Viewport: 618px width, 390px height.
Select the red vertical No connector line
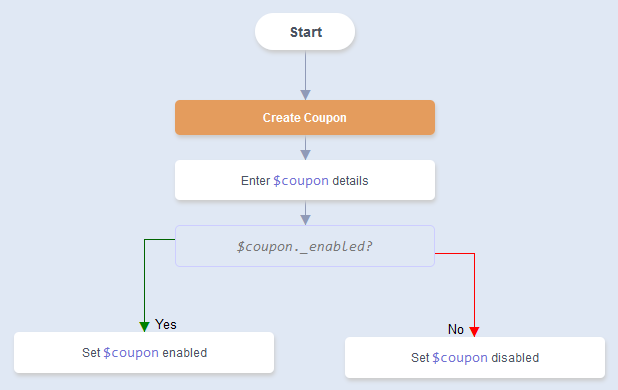pos(474,290)
